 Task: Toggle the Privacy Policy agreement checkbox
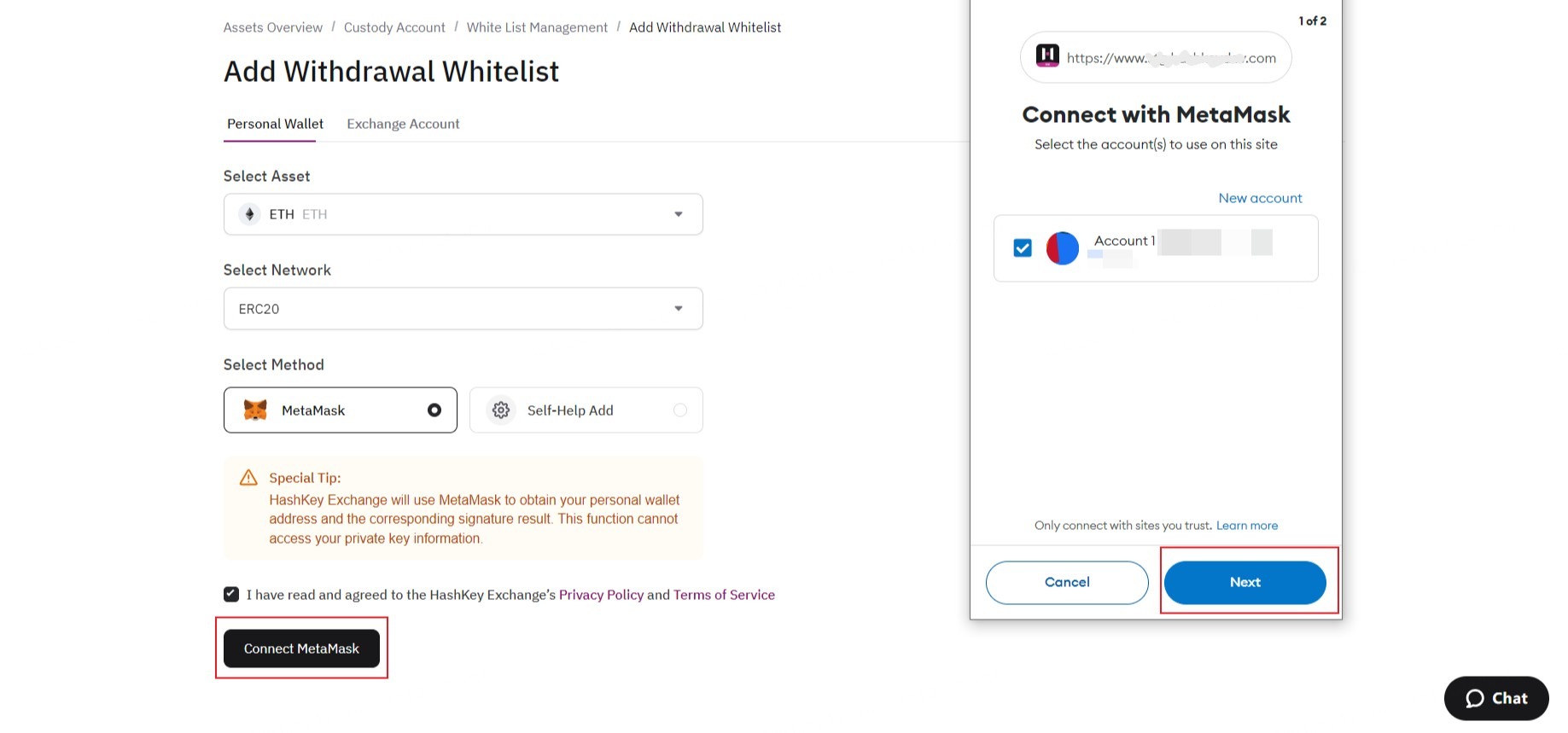pos(231,594)
